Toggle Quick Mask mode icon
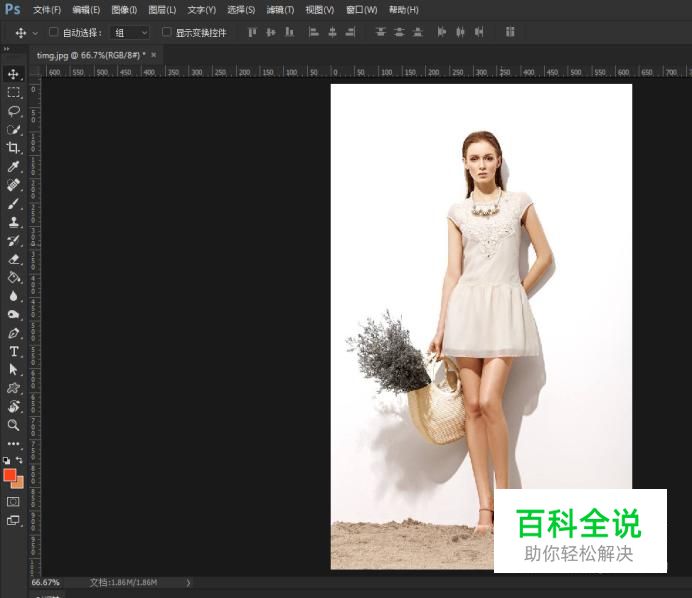 pyautogui.click(x=14, y=501)
